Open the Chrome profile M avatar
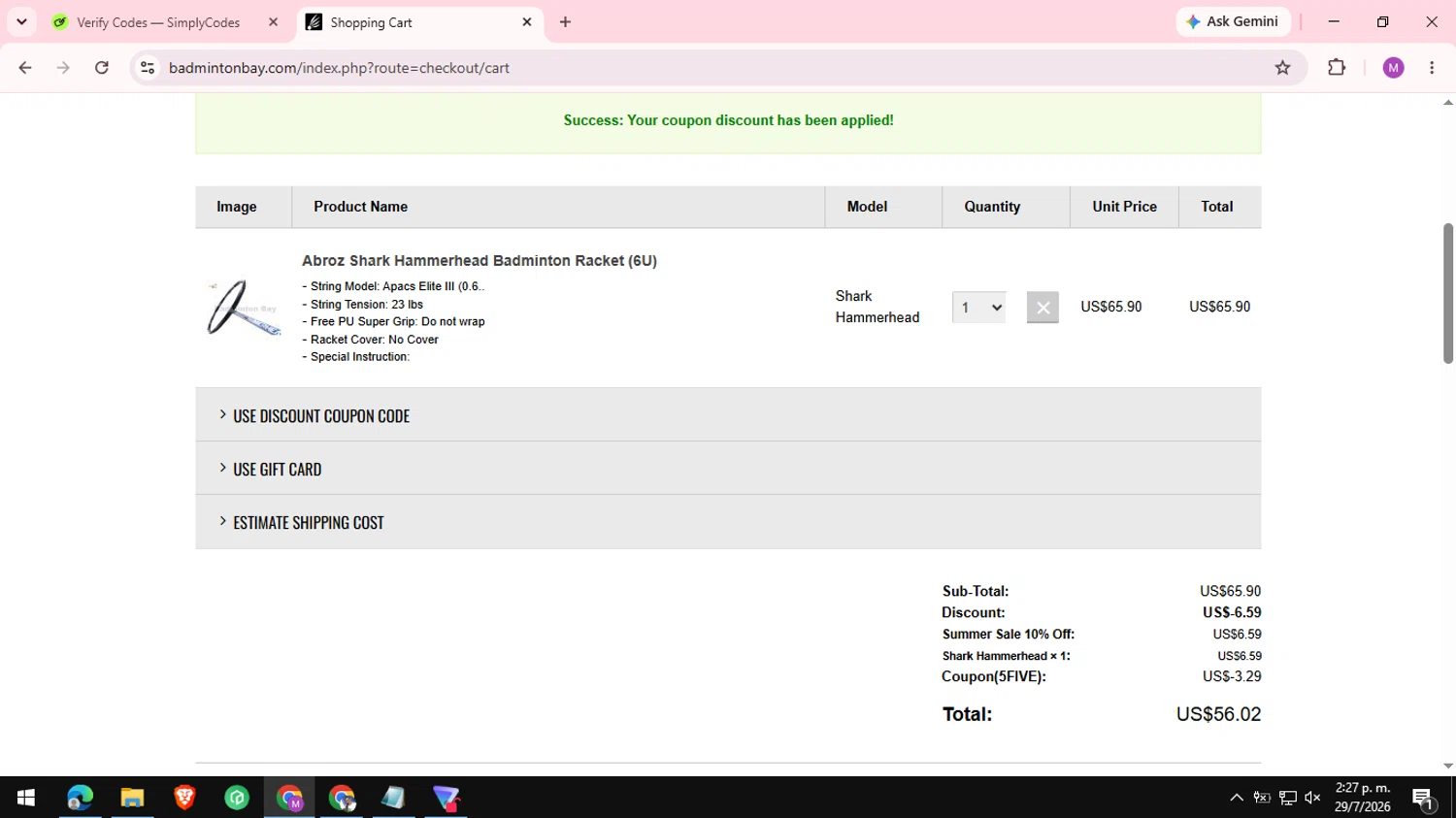This screenshot has height=818, width=1456. click(1393, 68)
